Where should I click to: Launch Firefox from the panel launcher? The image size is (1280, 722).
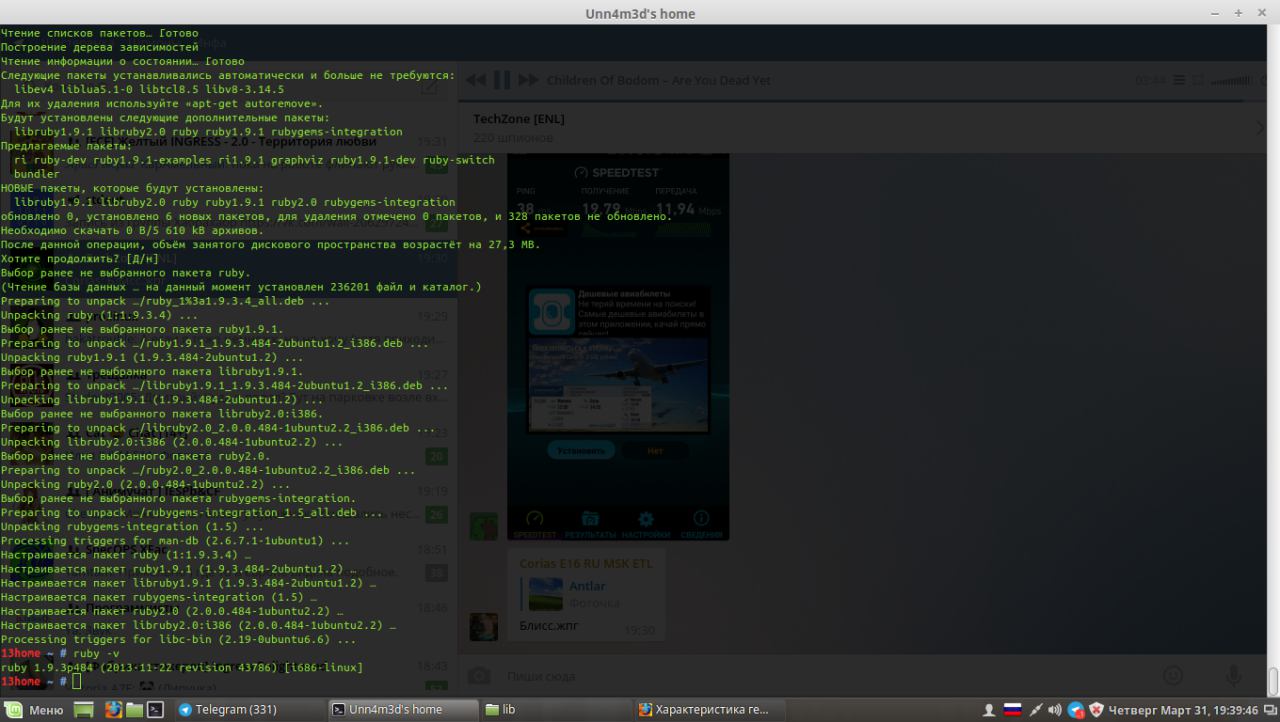pos(113,710)
